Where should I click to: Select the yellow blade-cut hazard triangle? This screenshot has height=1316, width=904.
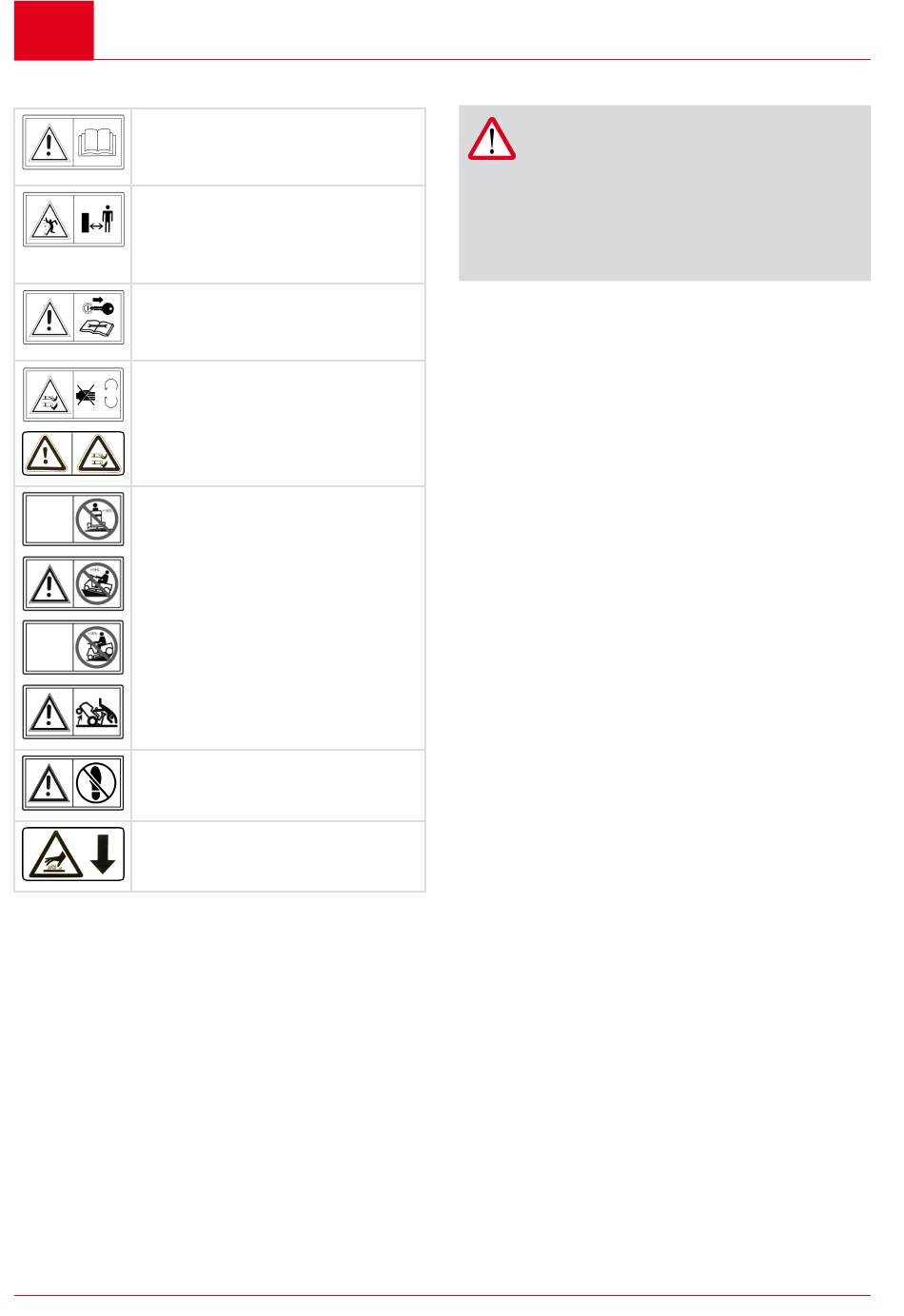click(x=99, y=453)
